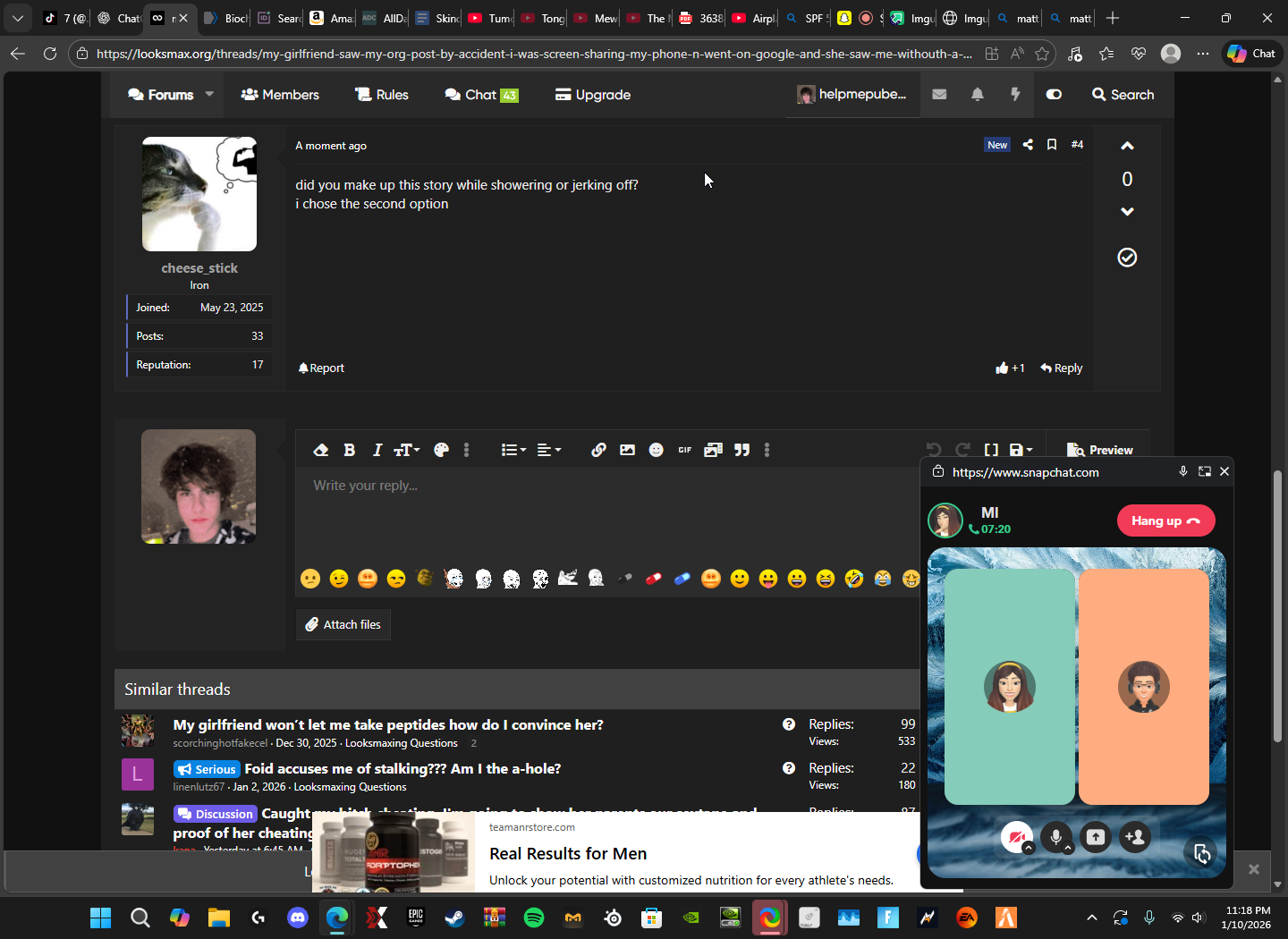Mute microphone in the Snapchat call
The height and width of the screenshot is (939, 1288).
tap(1055, 837)
